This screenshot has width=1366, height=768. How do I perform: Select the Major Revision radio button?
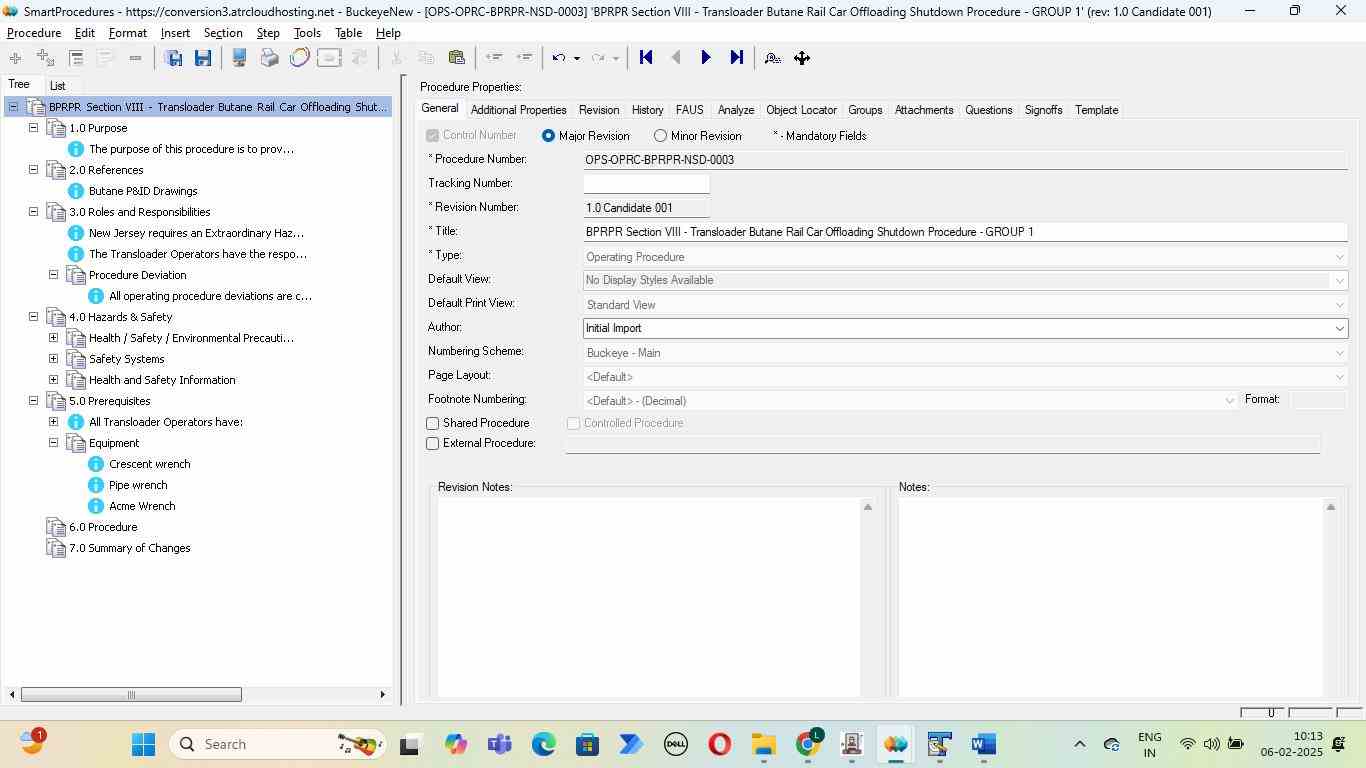[548, 136]
